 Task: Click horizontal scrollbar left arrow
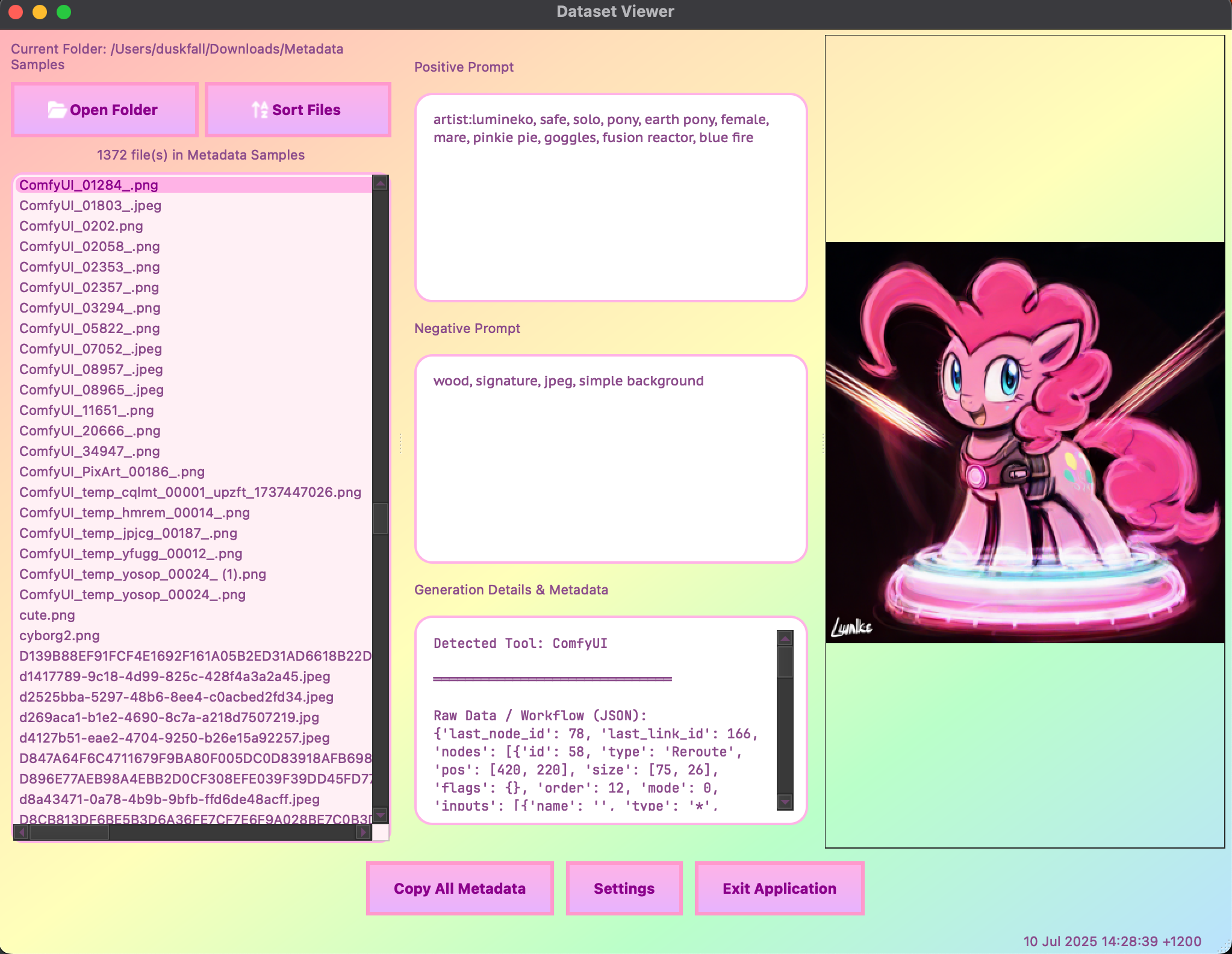pos(21,832)
